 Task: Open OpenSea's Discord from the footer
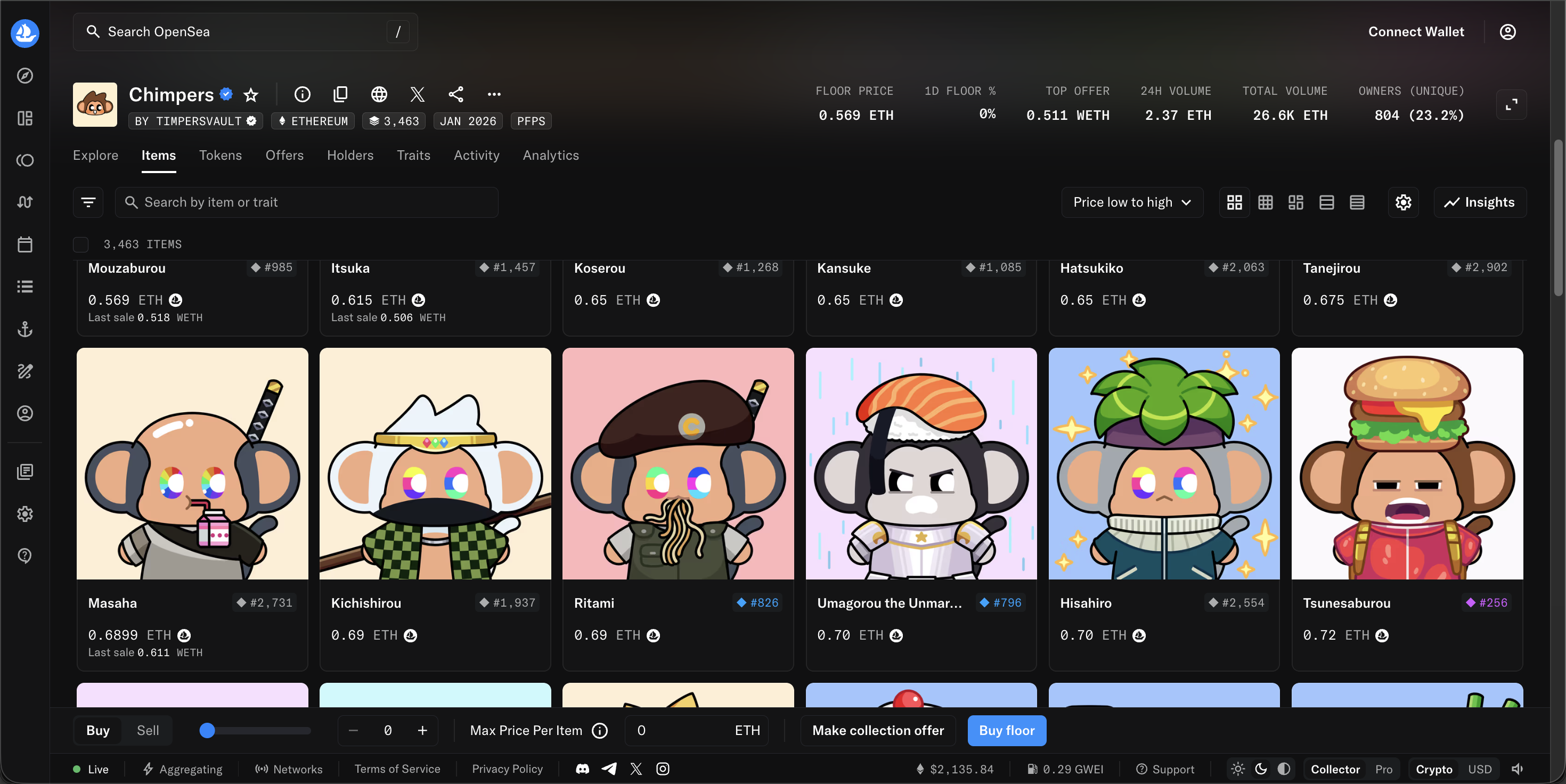[x=582, y=769]
